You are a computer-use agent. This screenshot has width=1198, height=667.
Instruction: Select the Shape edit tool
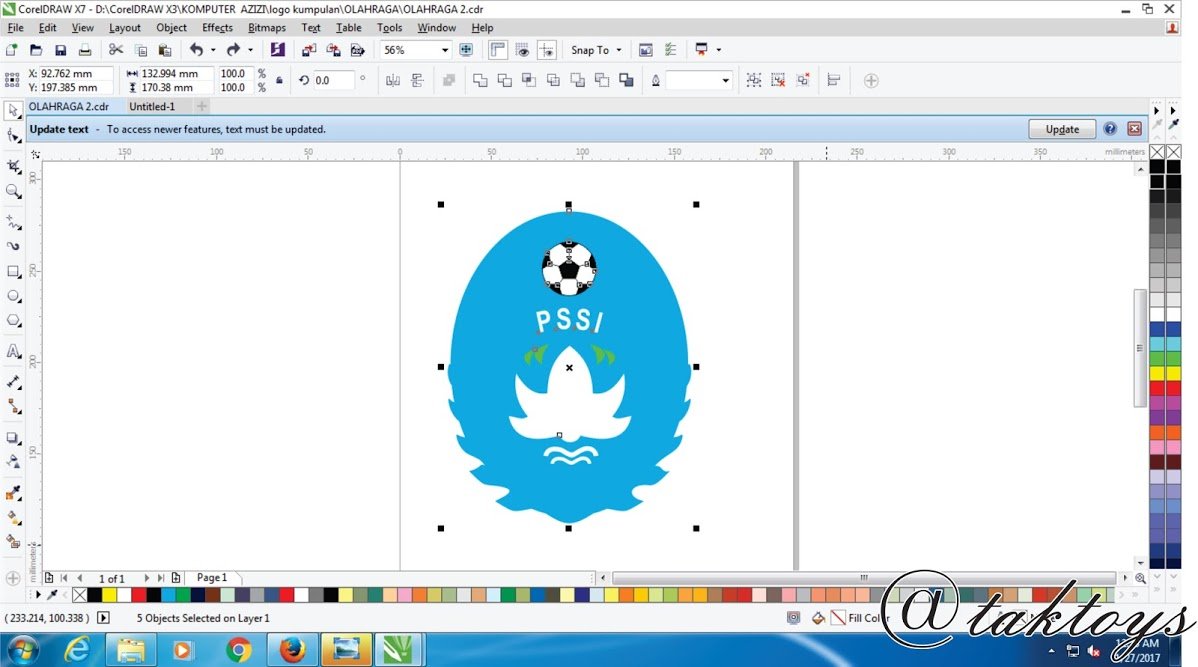pyautogui.click(x=13, y=136)
